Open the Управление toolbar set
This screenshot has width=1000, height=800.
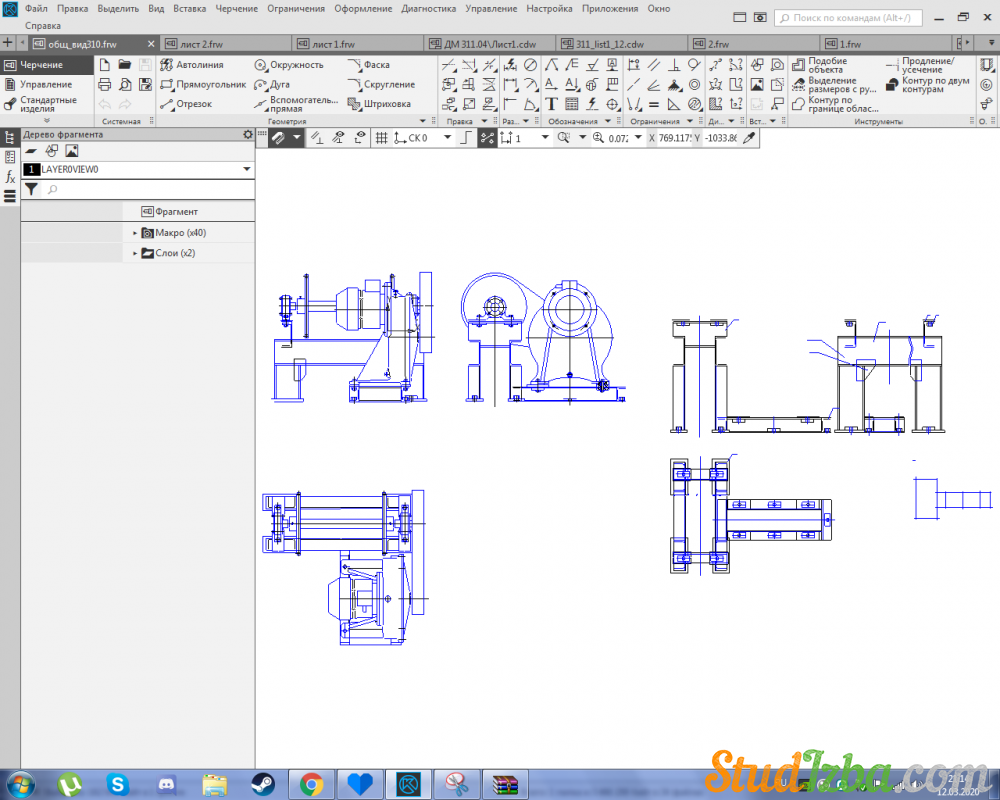click(x=45, y=84)
